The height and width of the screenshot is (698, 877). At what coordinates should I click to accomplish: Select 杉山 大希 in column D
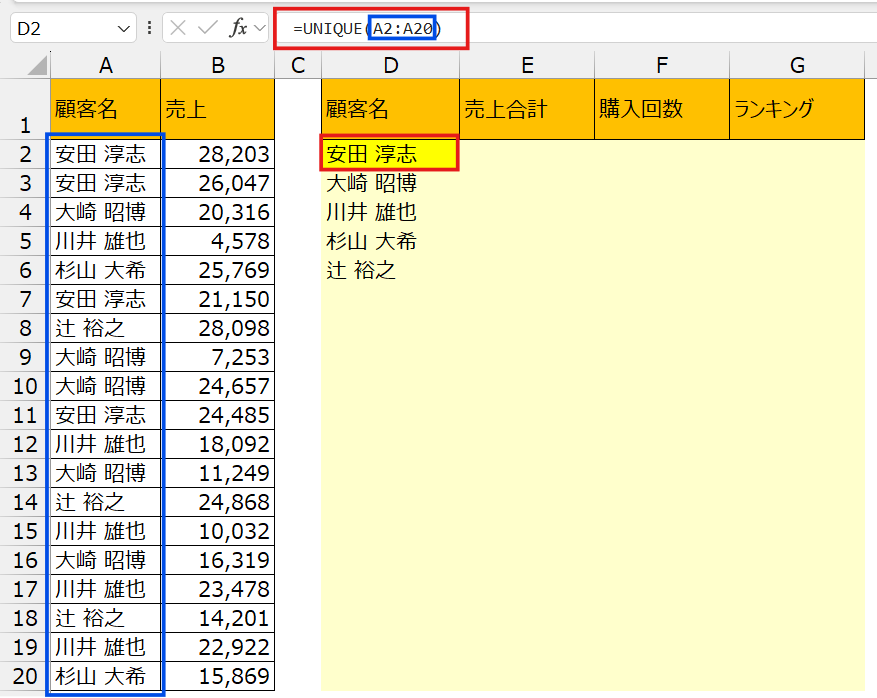(x=390, y=241)
